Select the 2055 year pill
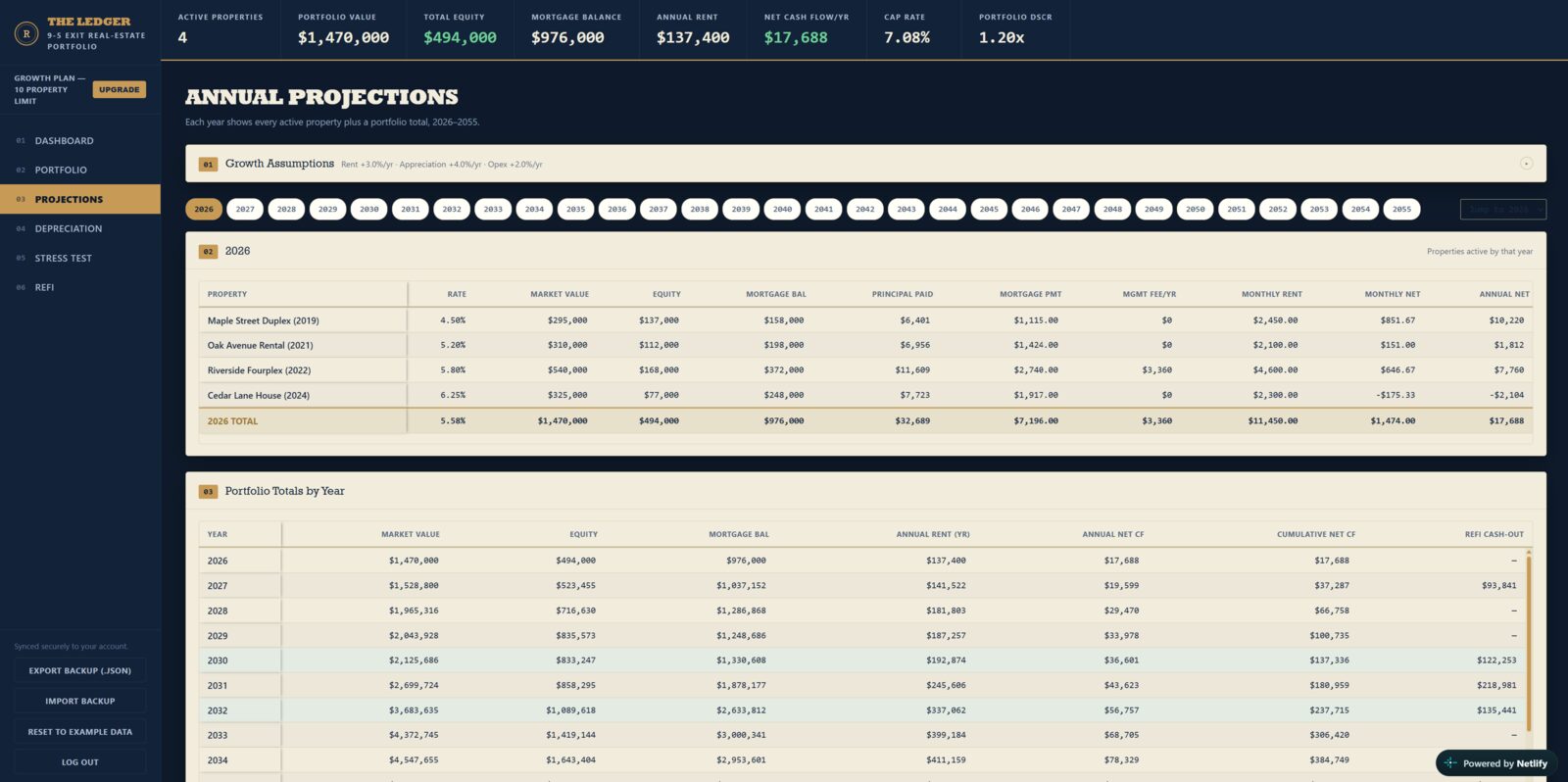Viewport: 1568px width, 782px height. click(x=1402, y=209)
